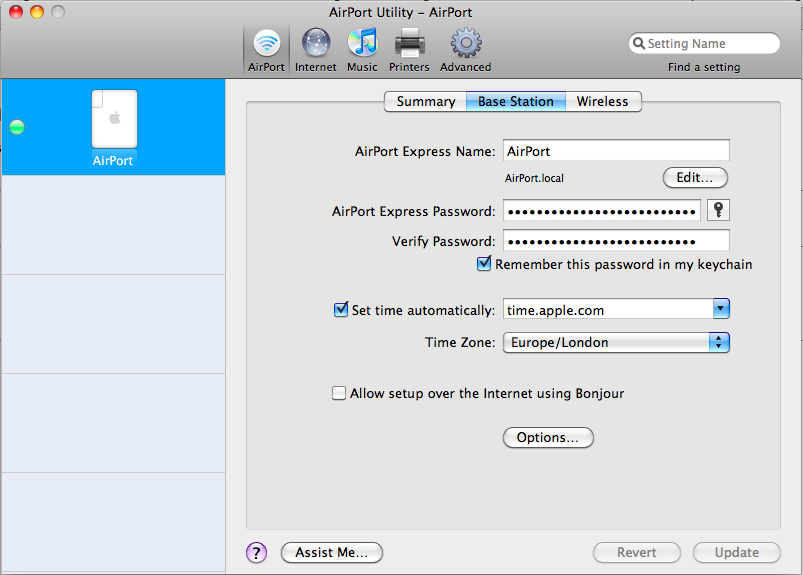Click the Setting Name search field
Screen dimensions: 803x575
tap(704, 44)
